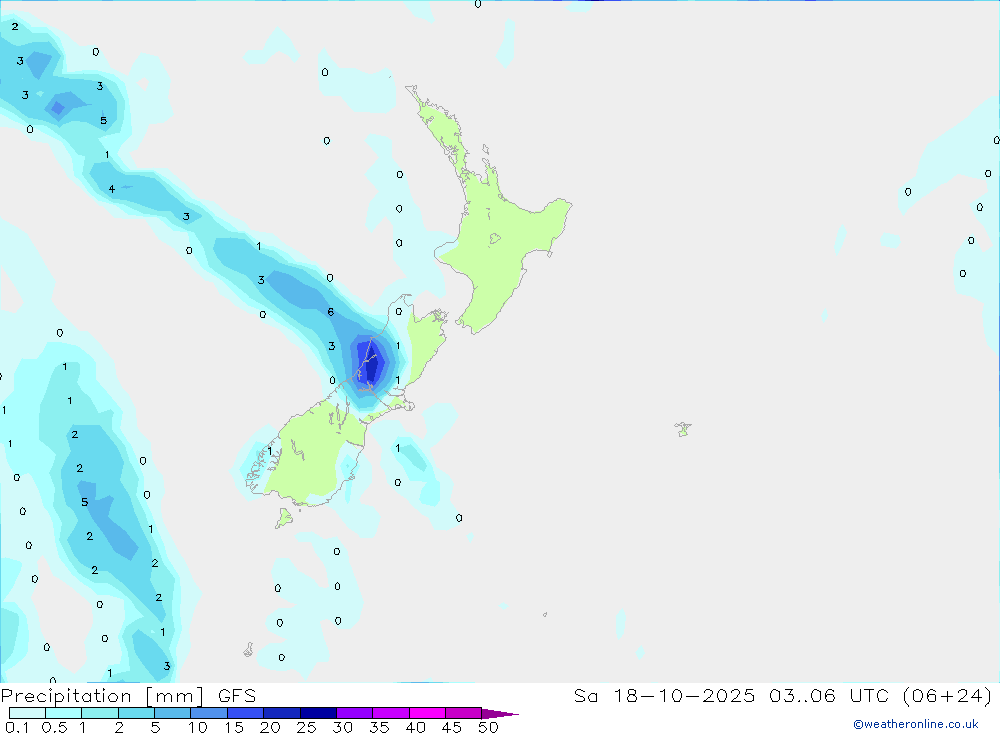Click the 30–35 mm purple legend swatch
This screenshot has height=733, width=1000.
(x=355, y=713)
